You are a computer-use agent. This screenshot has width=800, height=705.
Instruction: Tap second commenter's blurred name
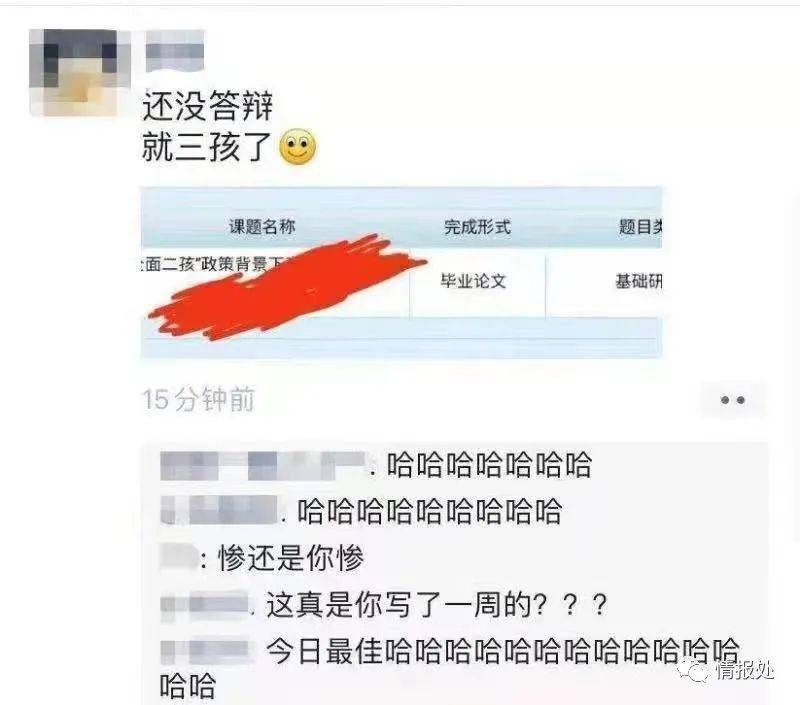[x=219, y=511]
